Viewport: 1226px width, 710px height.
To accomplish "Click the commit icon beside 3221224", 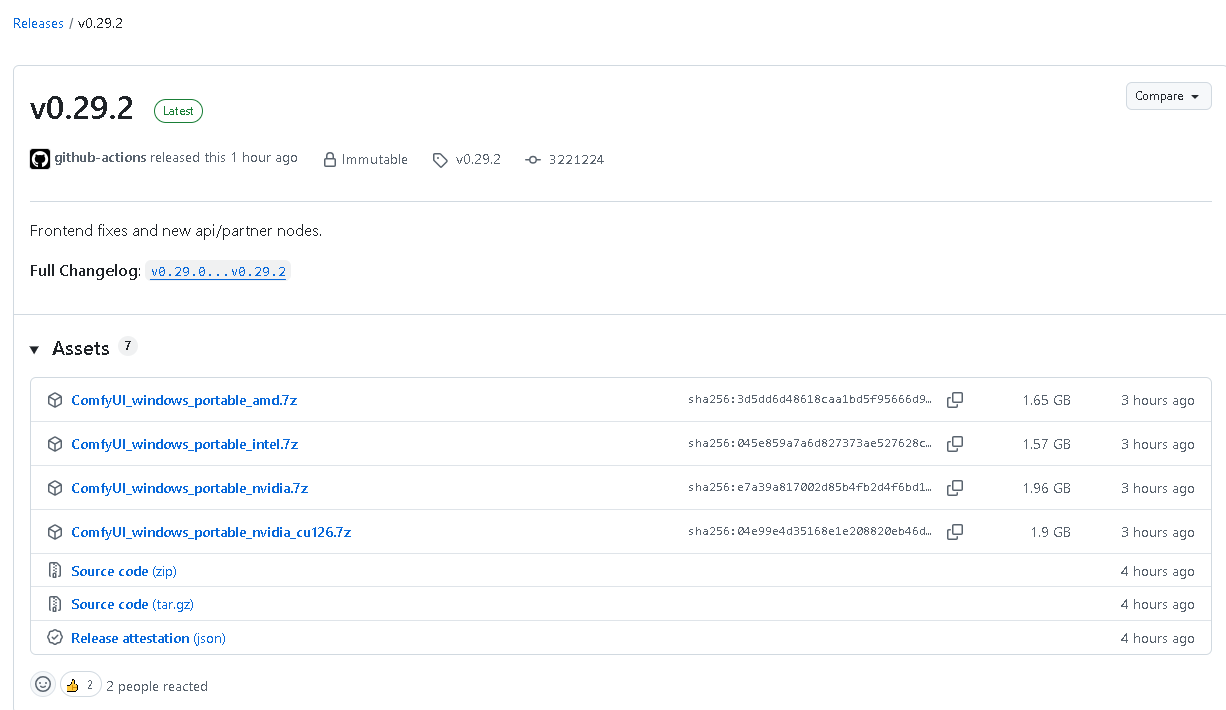I will 533,160.
